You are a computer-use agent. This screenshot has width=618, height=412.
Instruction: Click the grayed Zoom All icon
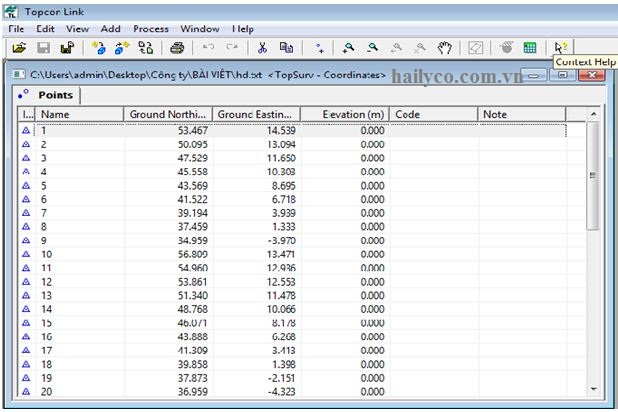tap(420, 48)
